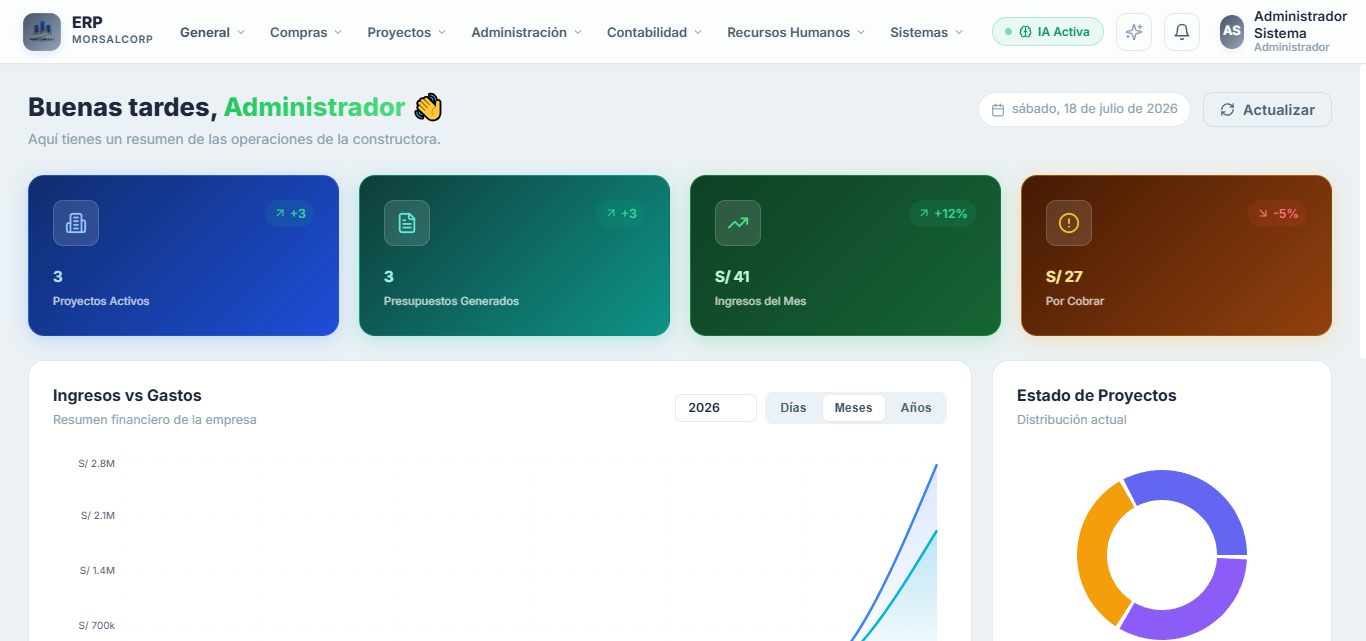Click the warning icon in Por Cobrar card

(1069, 223)
